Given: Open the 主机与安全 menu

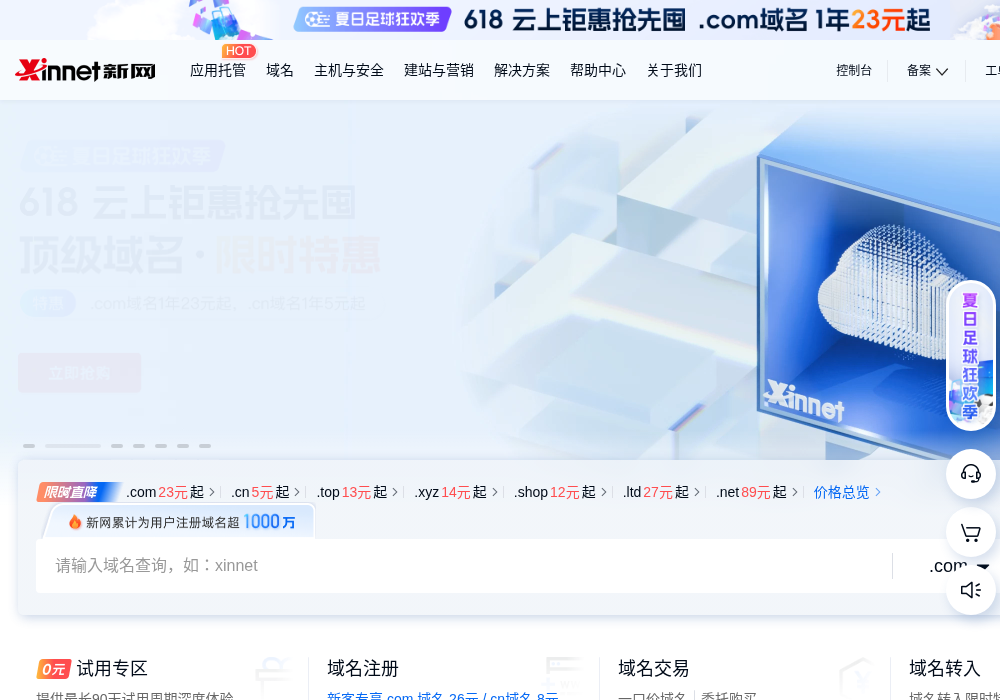Looking at the screenshot, I should coord(349,70).
